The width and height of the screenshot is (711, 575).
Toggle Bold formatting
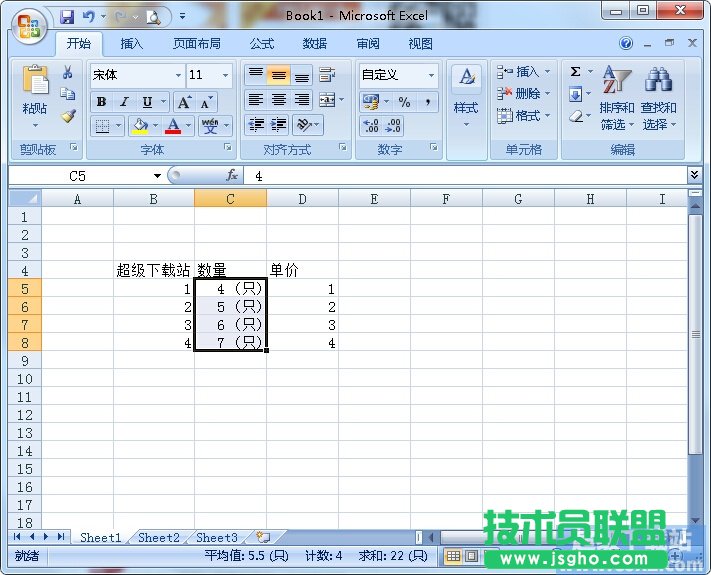pos(101,102)
